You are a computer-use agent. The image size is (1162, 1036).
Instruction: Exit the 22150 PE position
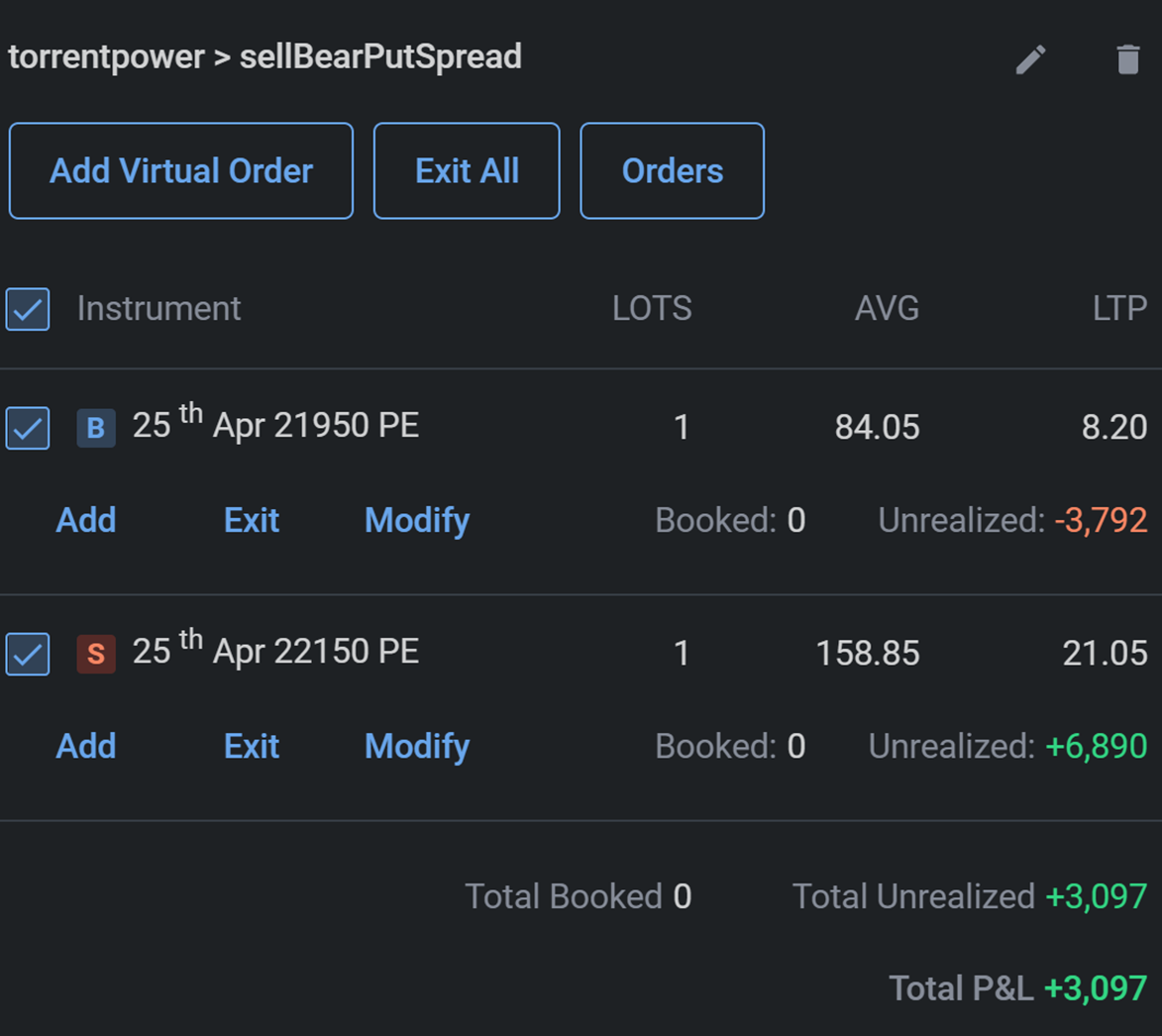click(252, 746)
